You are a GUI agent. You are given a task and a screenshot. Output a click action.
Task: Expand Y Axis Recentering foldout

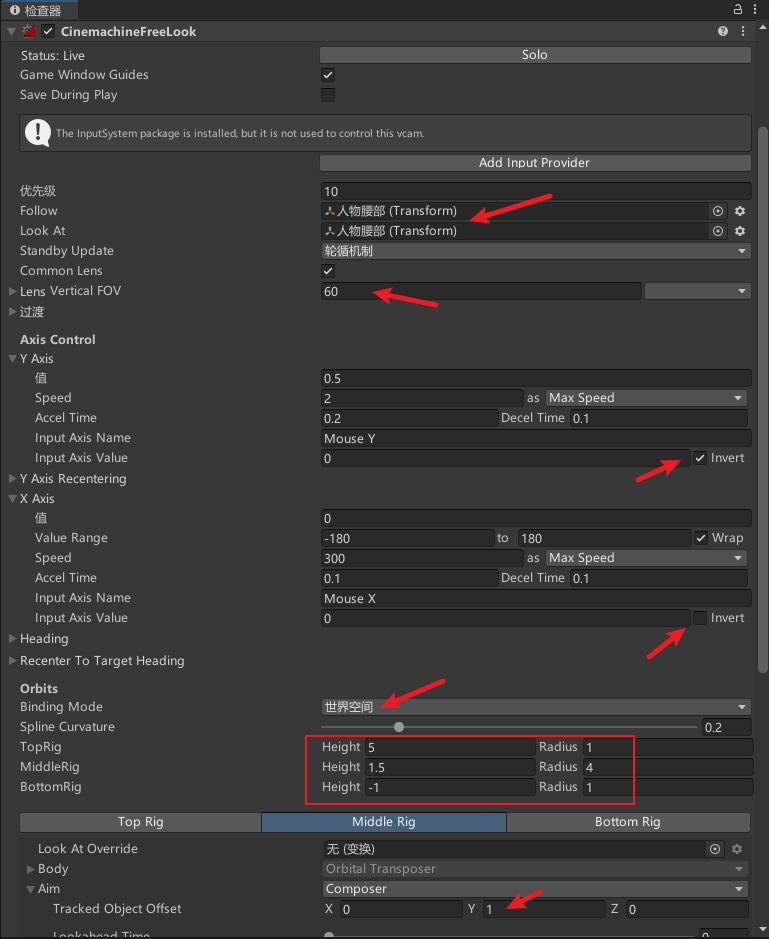[13, 478]
